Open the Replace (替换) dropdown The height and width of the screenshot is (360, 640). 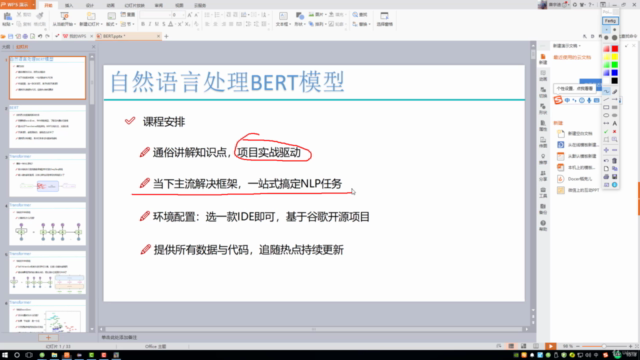click(x=362, y=24)
